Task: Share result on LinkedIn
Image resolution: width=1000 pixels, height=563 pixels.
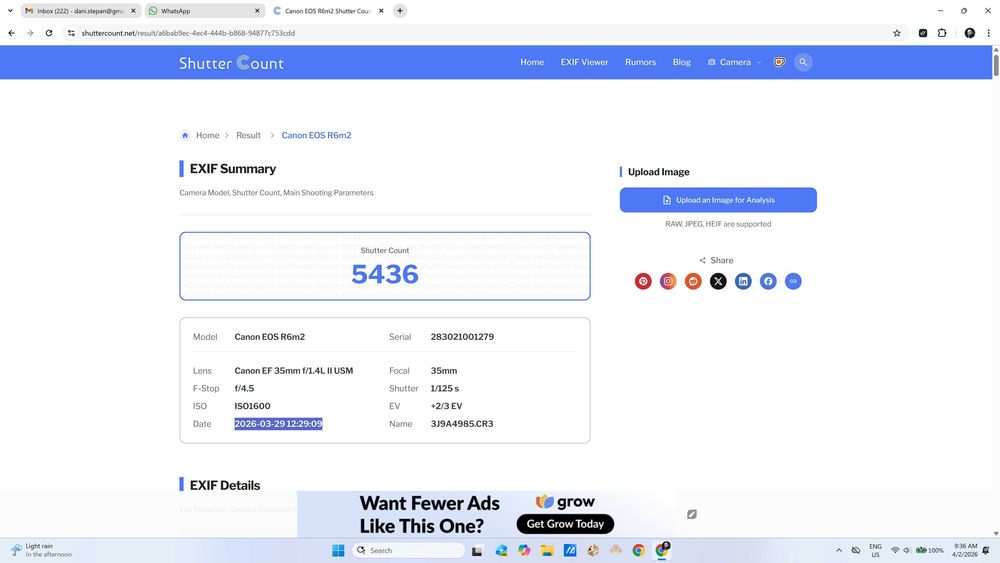Action: (743, 281)
